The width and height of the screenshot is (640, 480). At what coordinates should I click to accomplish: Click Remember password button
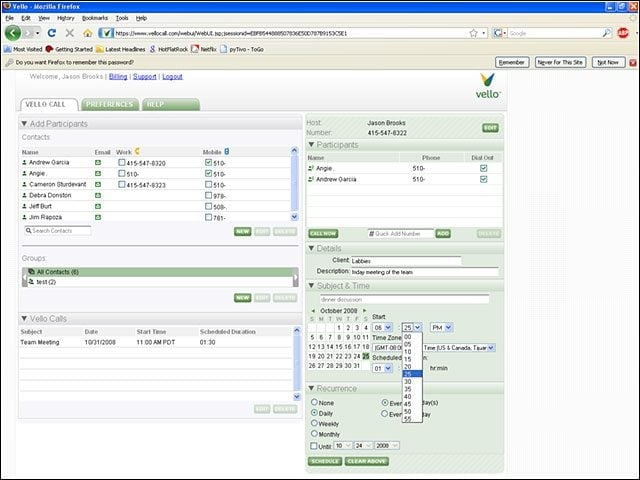(512, 62)
